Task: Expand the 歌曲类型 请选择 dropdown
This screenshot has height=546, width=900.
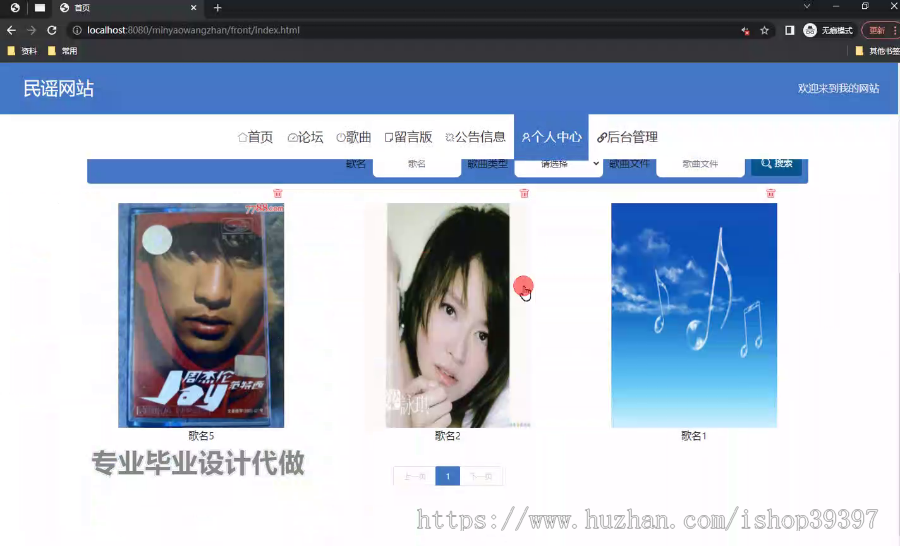Action: (x=558, y=164)
